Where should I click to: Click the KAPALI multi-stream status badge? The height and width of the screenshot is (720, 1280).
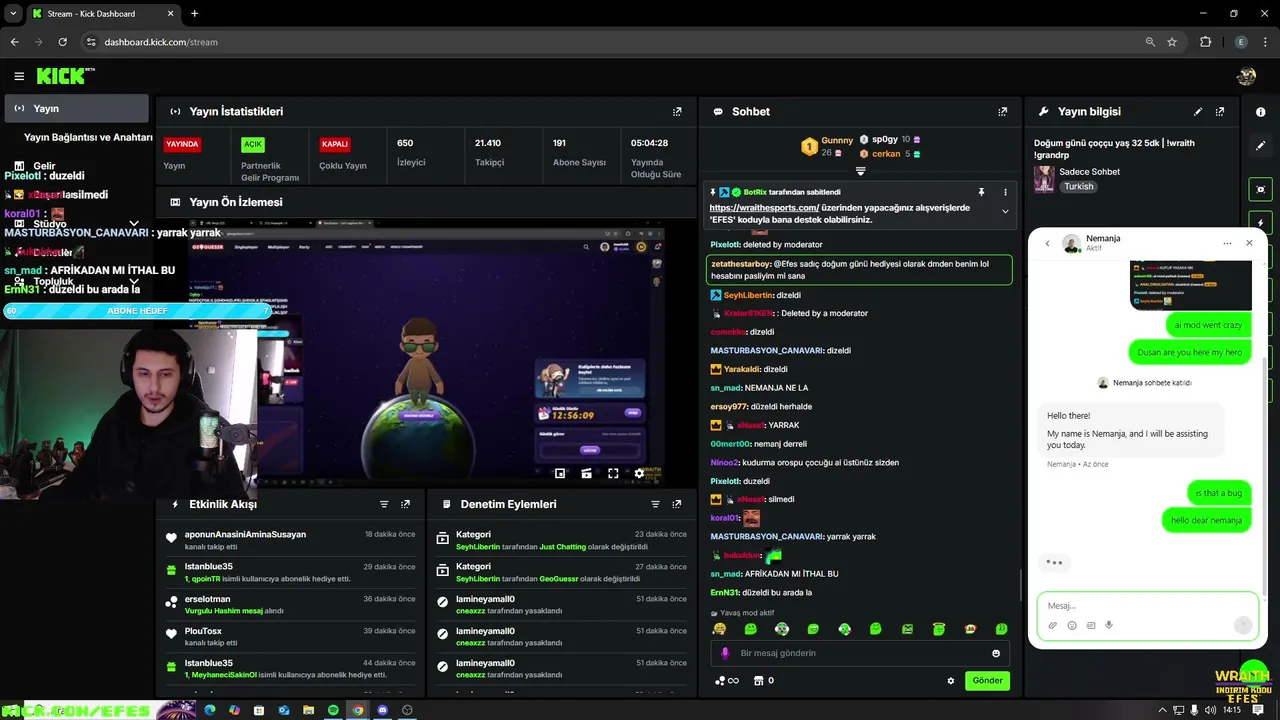tap(335, 144)
